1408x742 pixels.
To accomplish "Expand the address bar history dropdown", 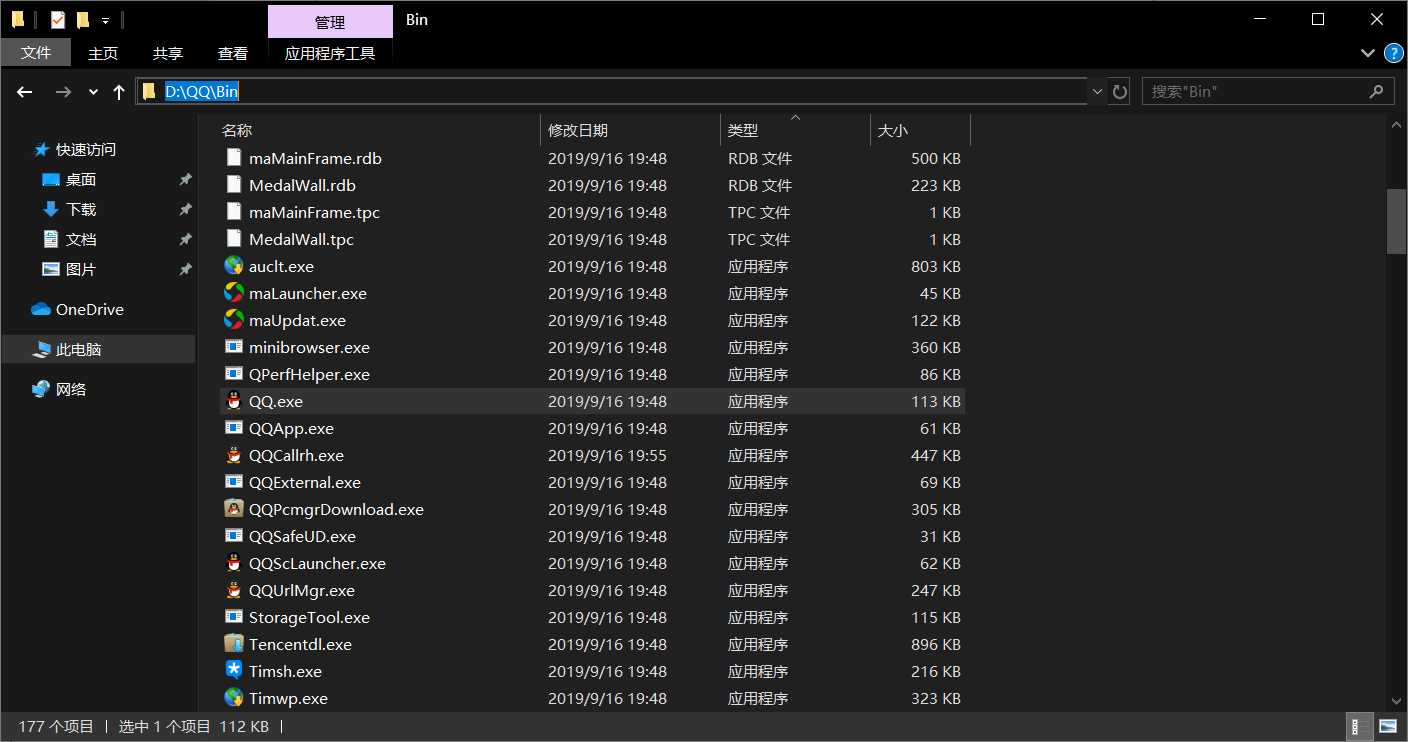I will click(x=1097, y=92).
